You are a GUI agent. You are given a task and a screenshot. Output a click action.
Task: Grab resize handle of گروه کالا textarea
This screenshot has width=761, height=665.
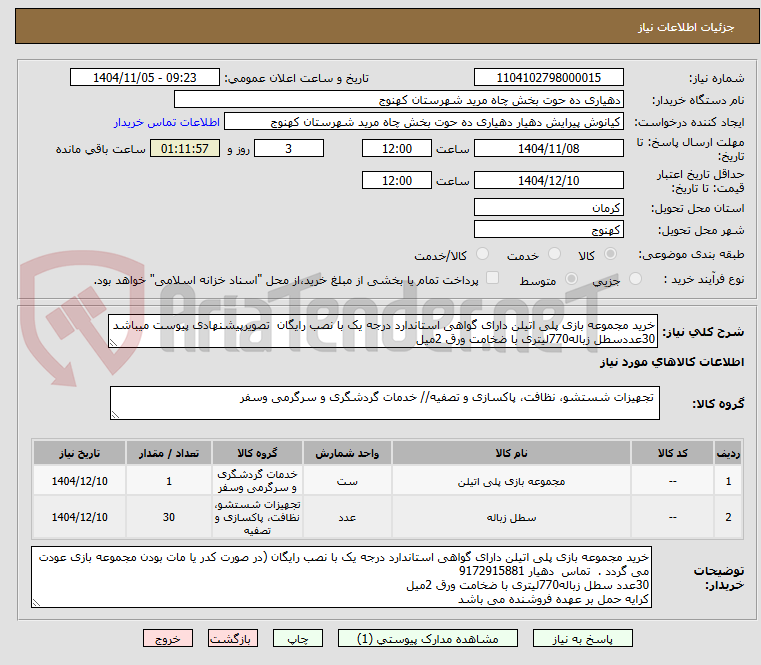[116, 415]
